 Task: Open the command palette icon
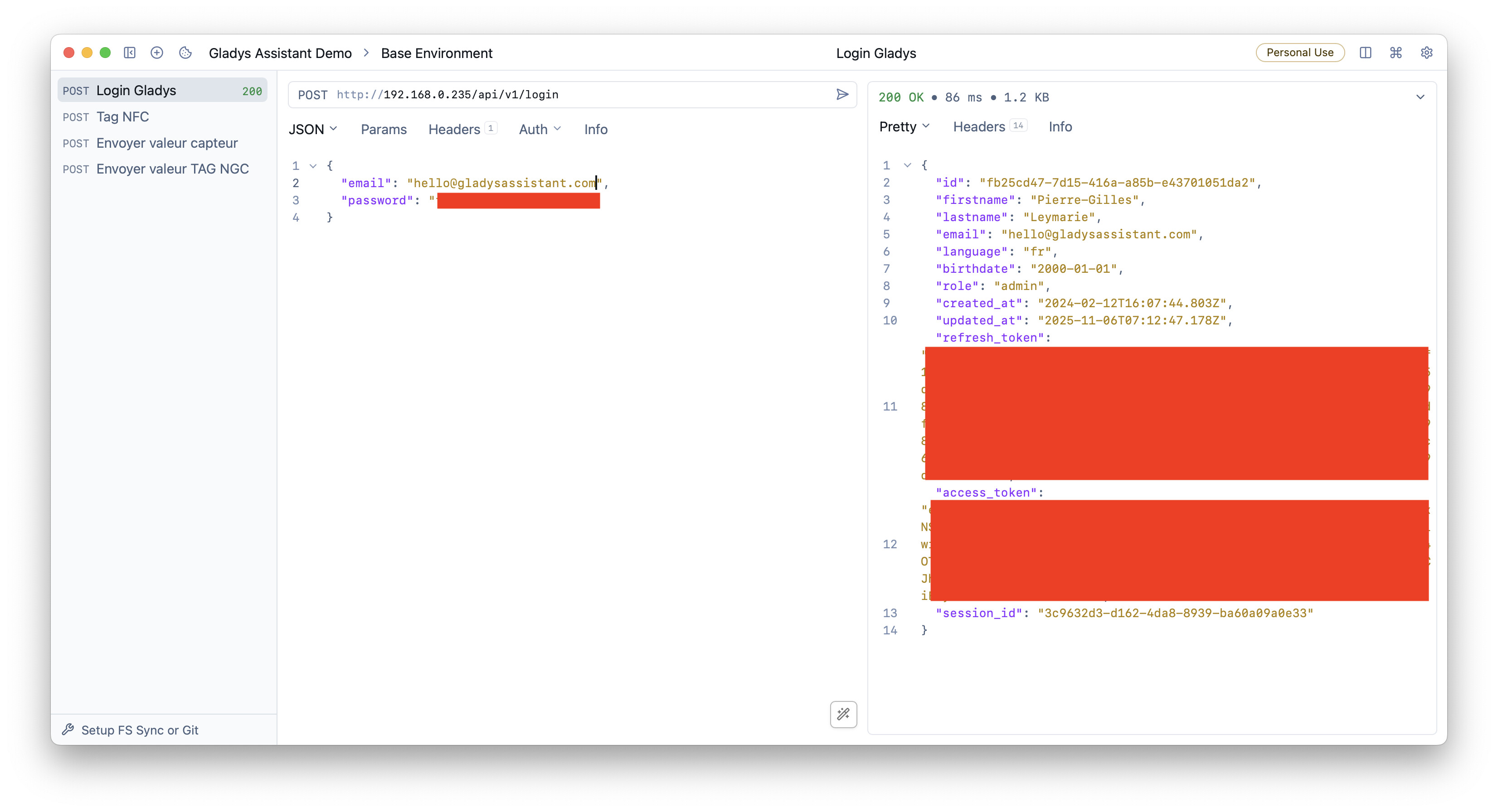1396,53
